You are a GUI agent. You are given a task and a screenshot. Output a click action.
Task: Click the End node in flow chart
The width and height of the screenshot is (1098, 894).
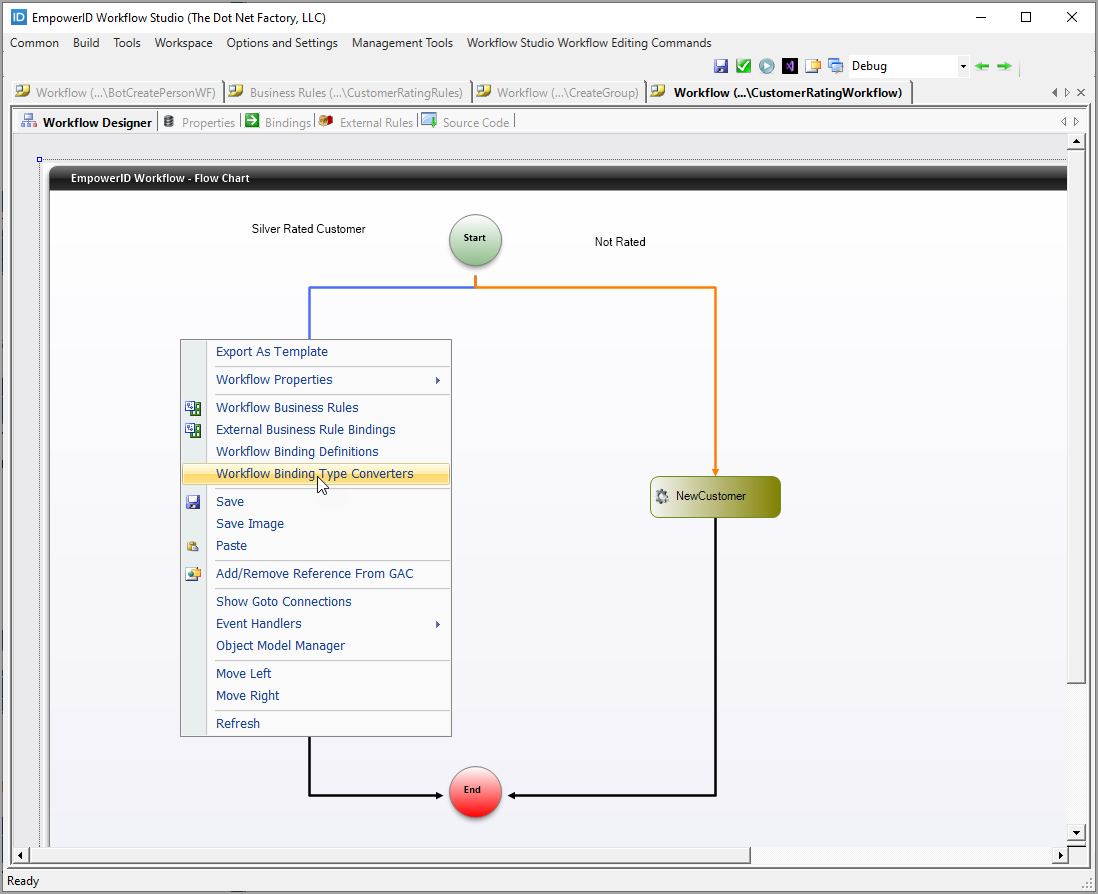(475, 792)
